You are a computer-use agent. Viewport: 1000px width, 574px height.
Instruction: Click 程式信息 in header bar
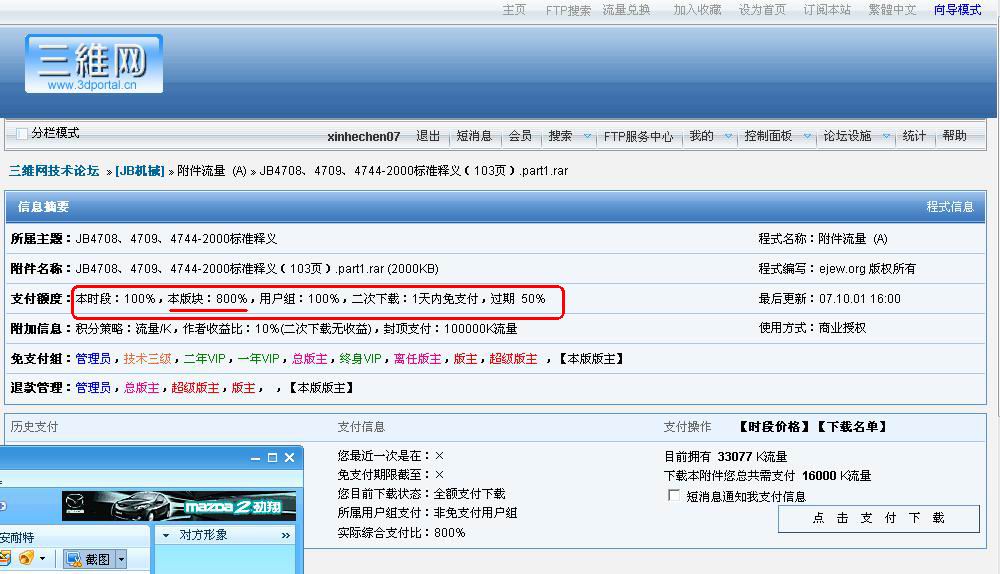point(950,207)
